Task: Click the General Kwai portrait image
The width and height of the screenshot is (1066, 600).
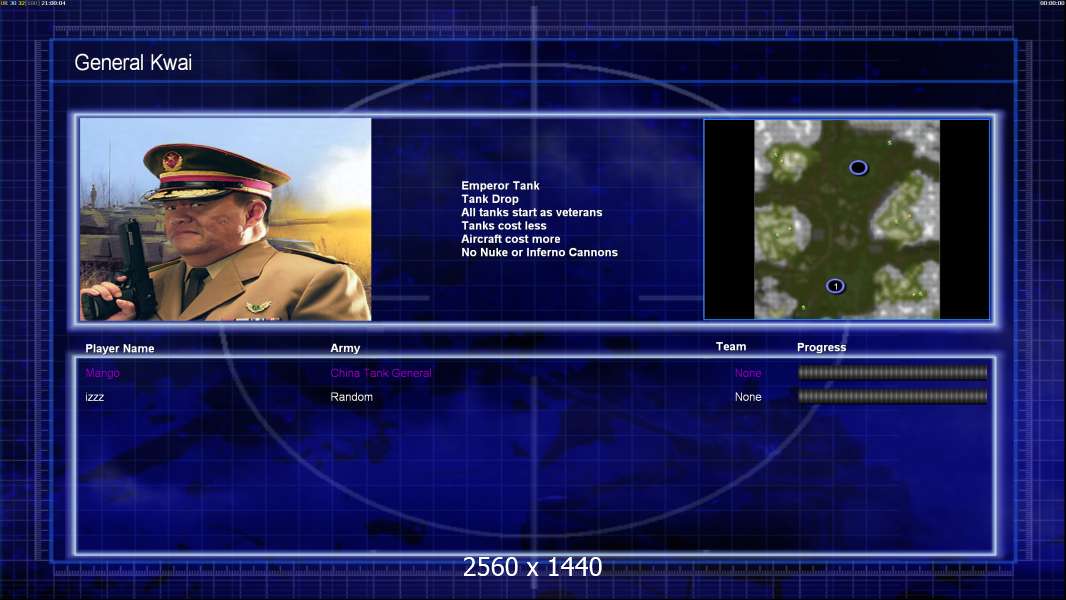Action: coord(226,219)
